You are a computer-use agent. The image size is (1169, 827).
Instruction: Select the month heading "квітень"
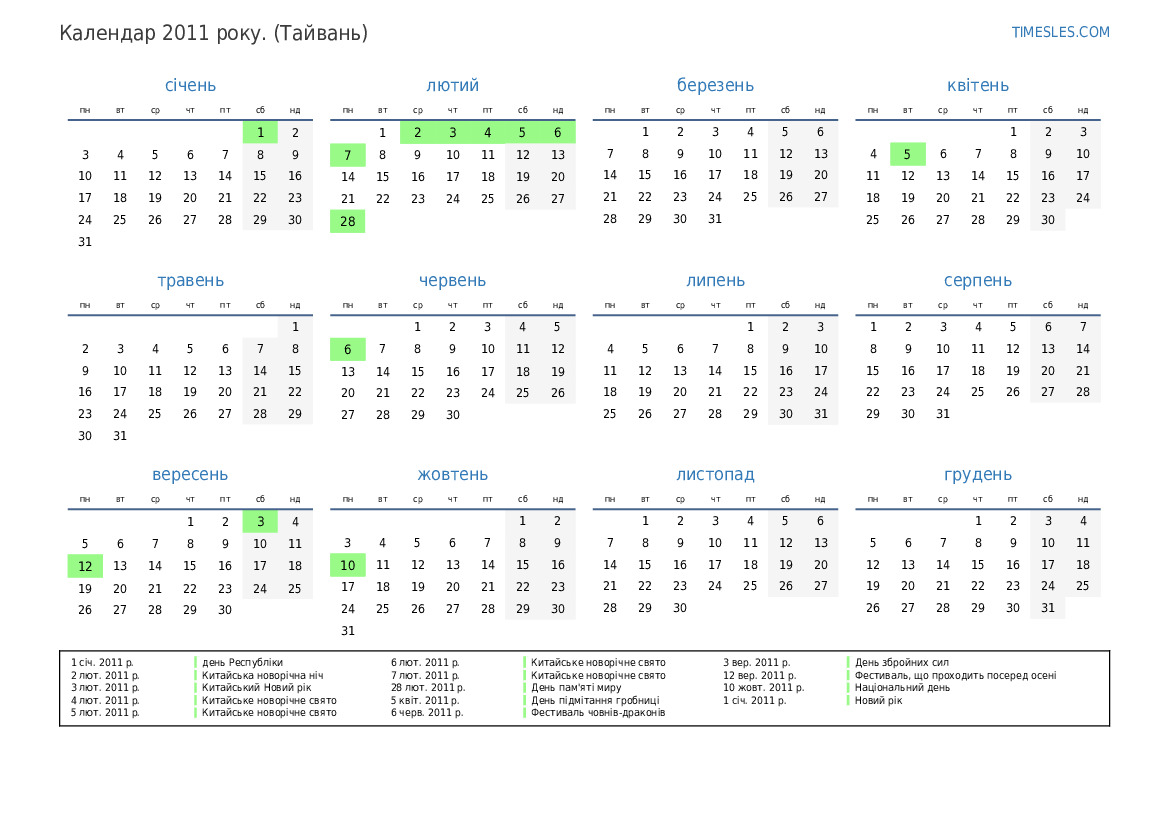(977, 85)
